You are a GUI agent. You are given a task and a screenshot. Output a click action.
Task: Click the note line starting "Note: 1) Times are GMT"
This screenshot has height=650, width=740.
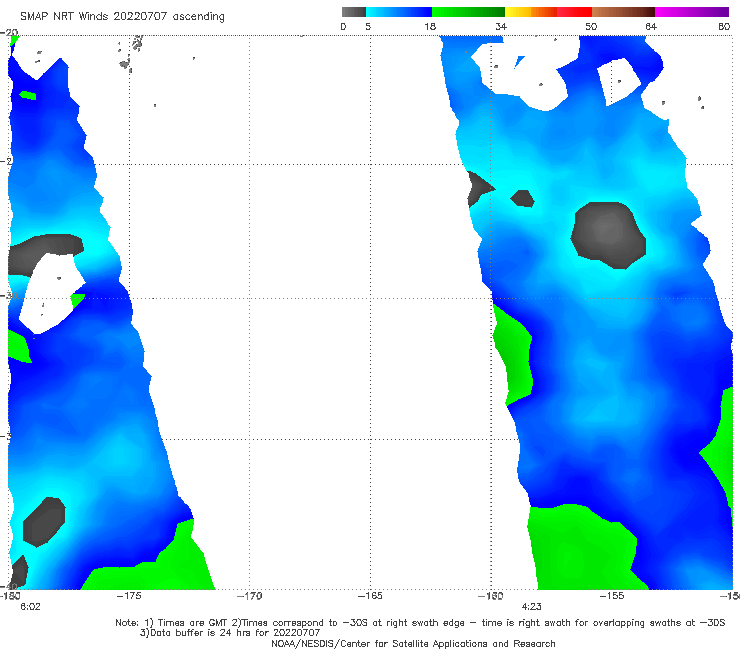(x=420, y=623)
